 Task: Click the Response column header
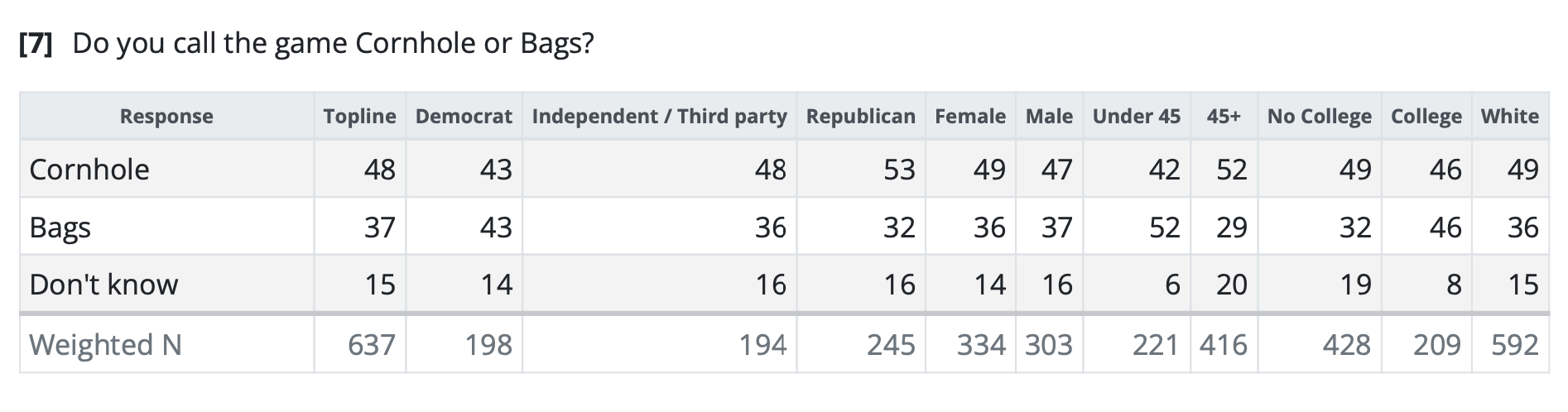point(166,117)
